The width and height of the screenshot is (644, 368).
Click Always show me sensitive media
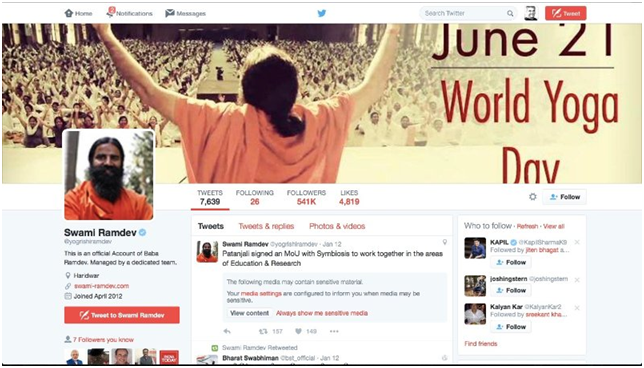coord(322,313)
